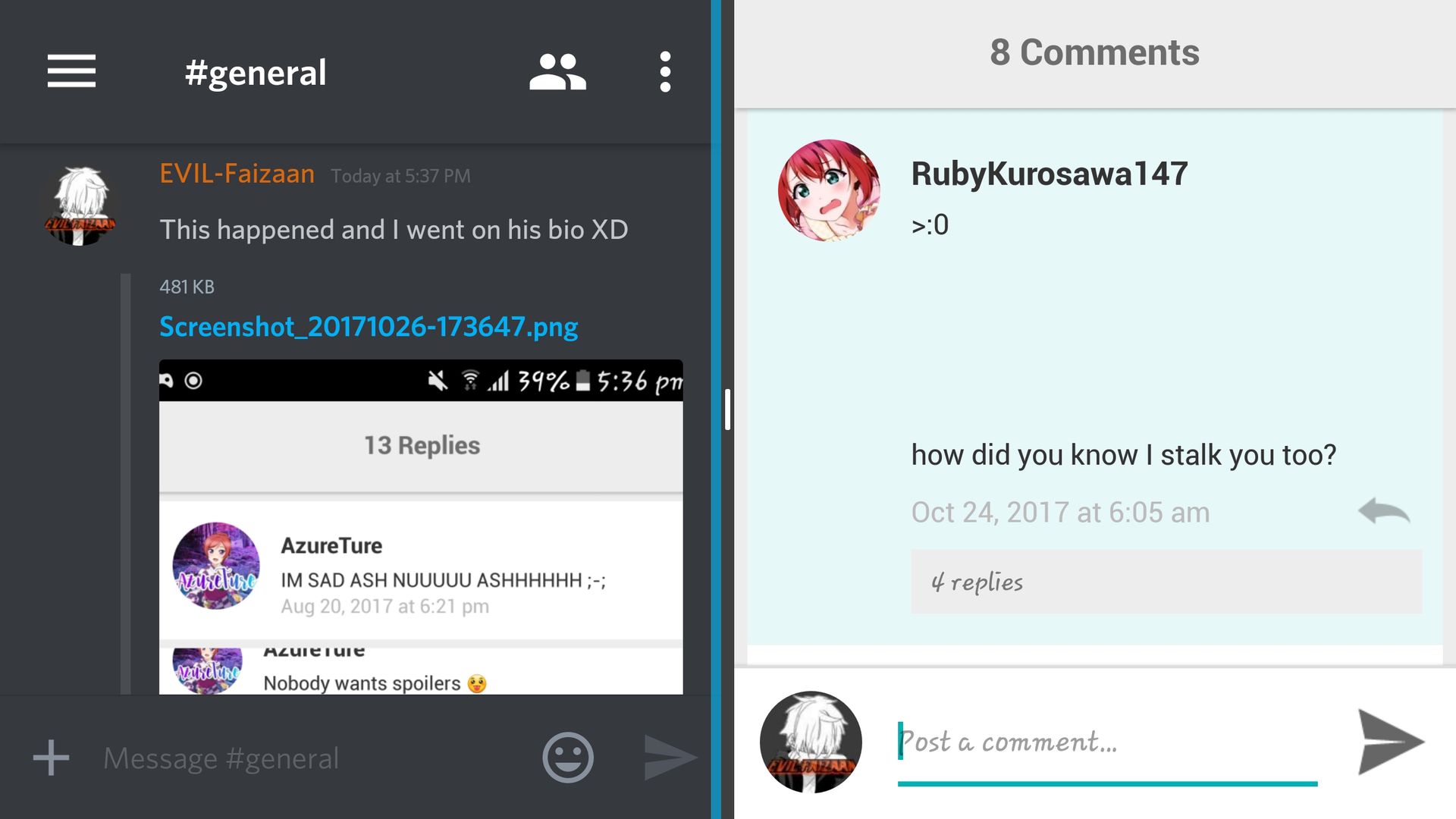Image resolution: width=1456 pixels, height=819 pixels.
Task: Send the Discord message
Action: coord(670,757)
